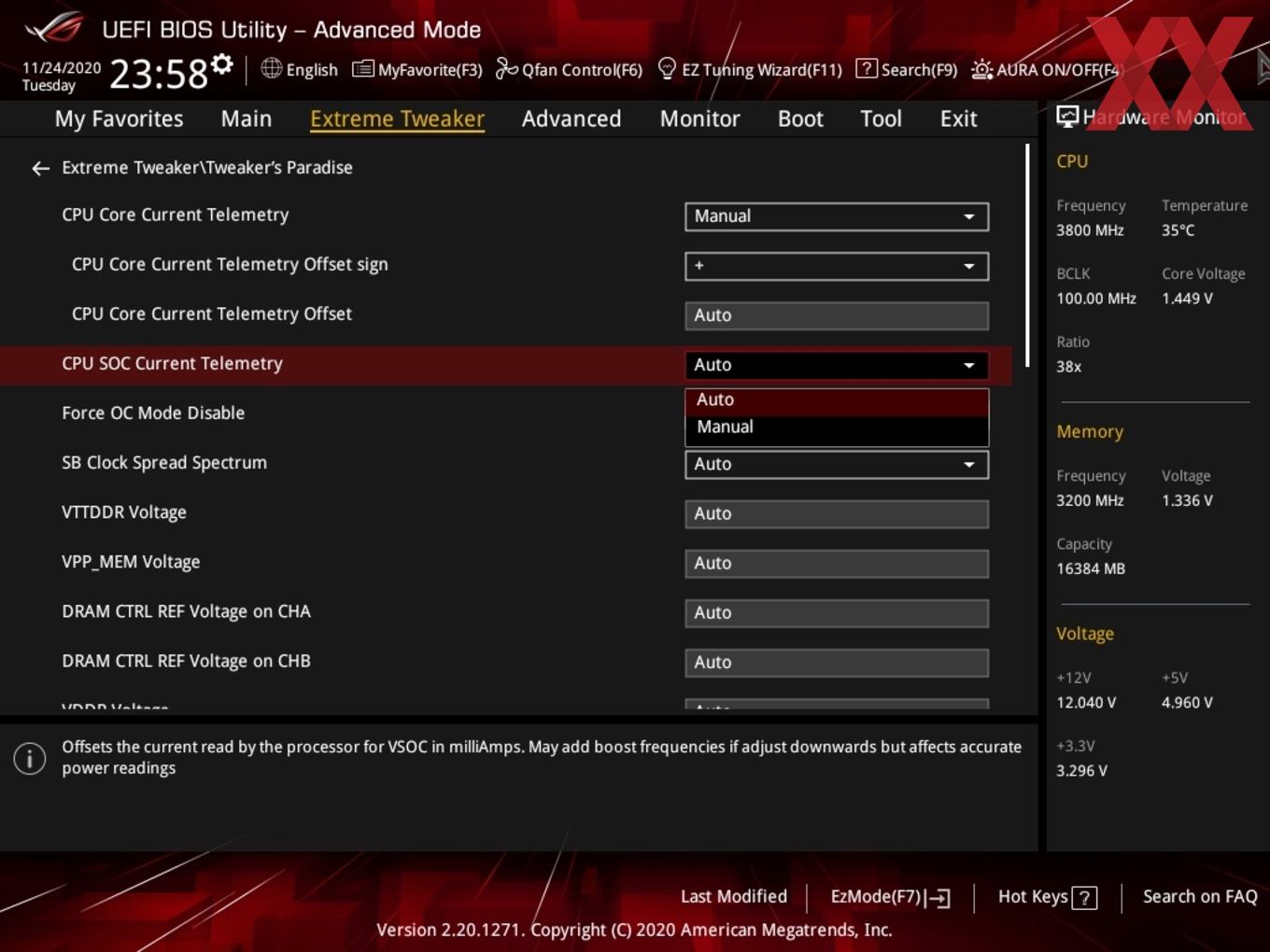Click VTTDDR Voltage Auto field

coord(837,513)
